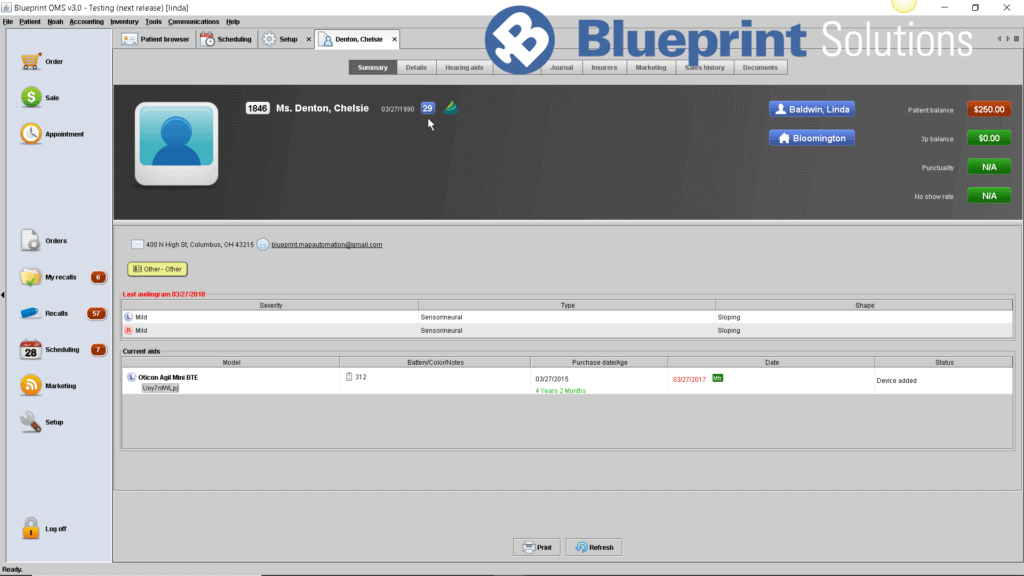
Task: Click the tab list dropdown at top right
Action: tap(1016, 39)
